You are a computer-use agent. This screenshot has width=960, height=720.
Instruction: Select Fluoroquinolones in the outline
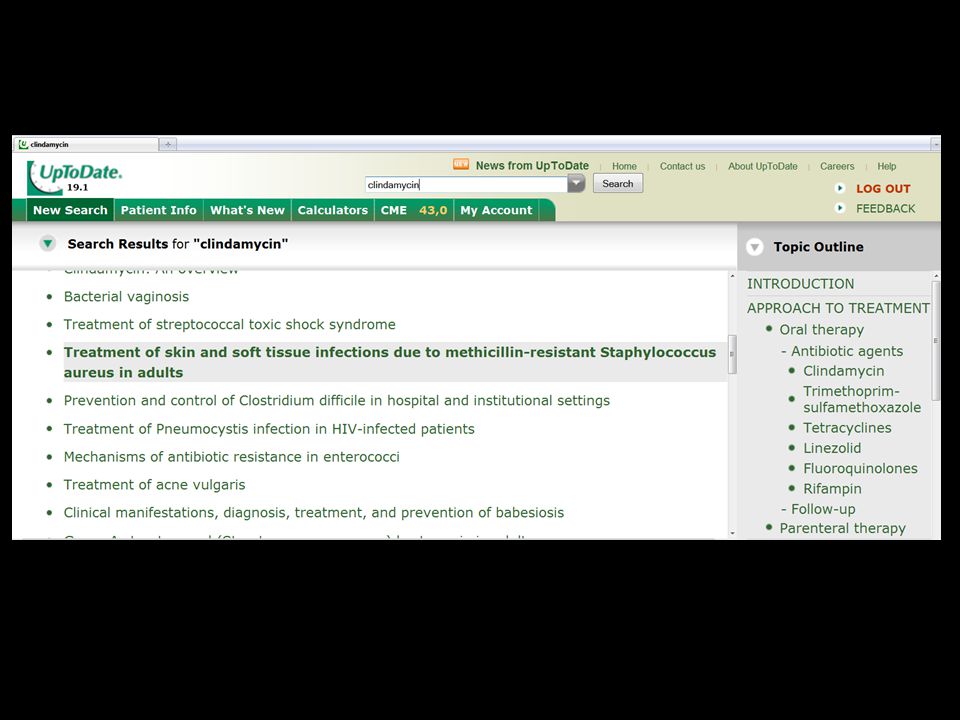pyautogui.click(x=860, y=468)
